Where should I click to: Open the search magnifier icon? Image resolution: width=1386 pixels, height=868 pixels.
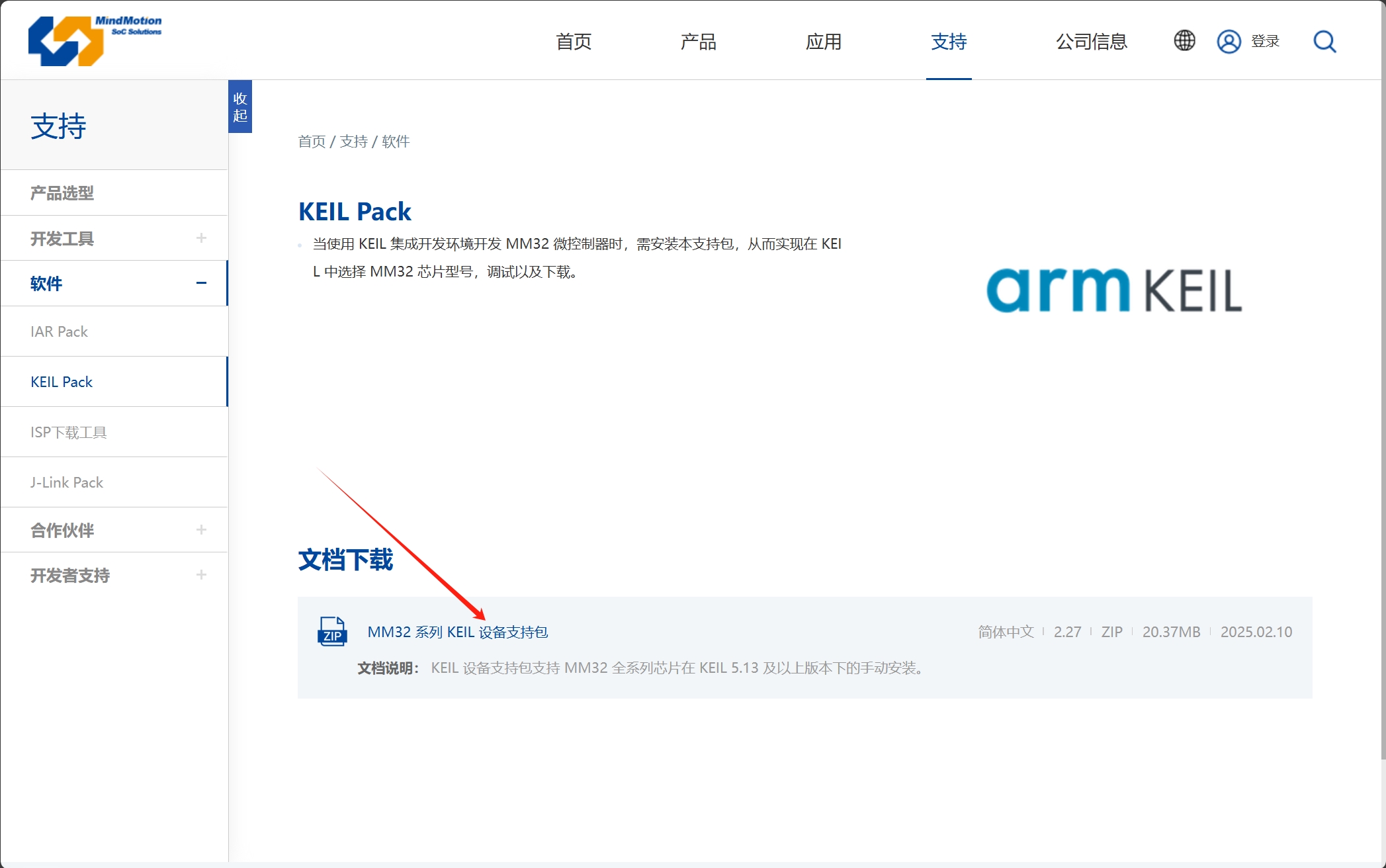click(1324, 42)
